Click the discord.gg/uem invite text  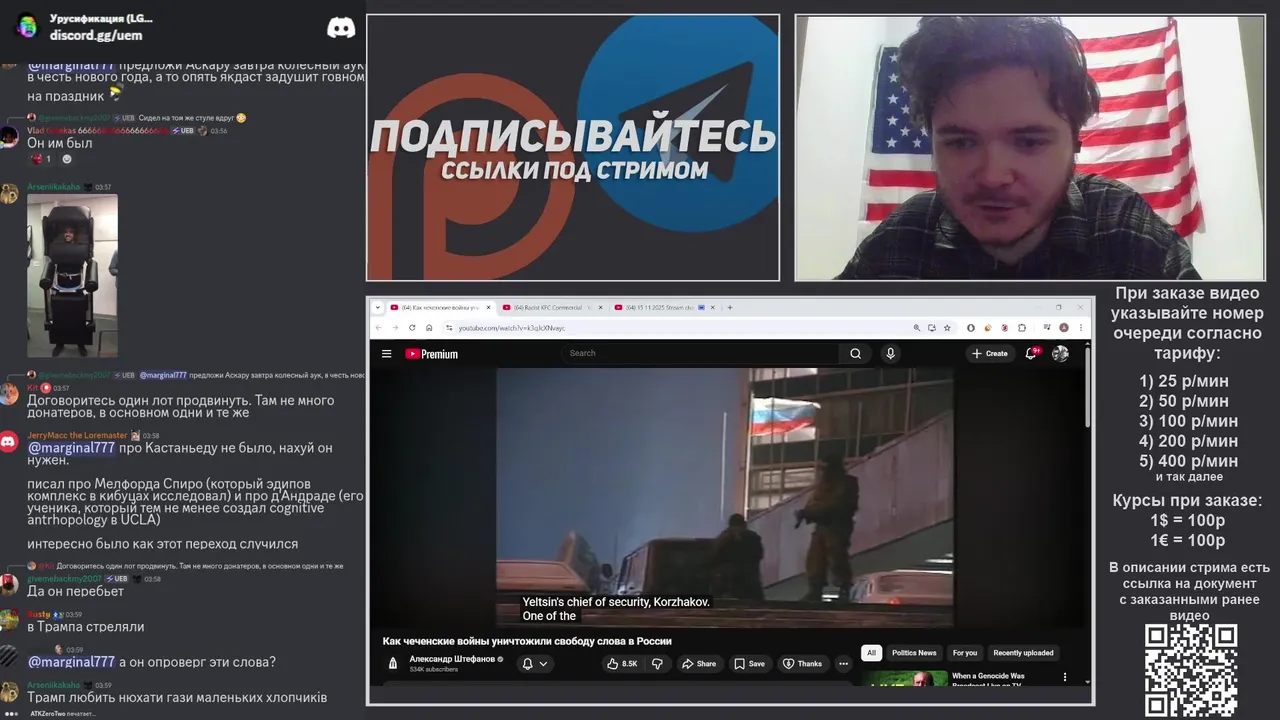click(x=96, y=35)
